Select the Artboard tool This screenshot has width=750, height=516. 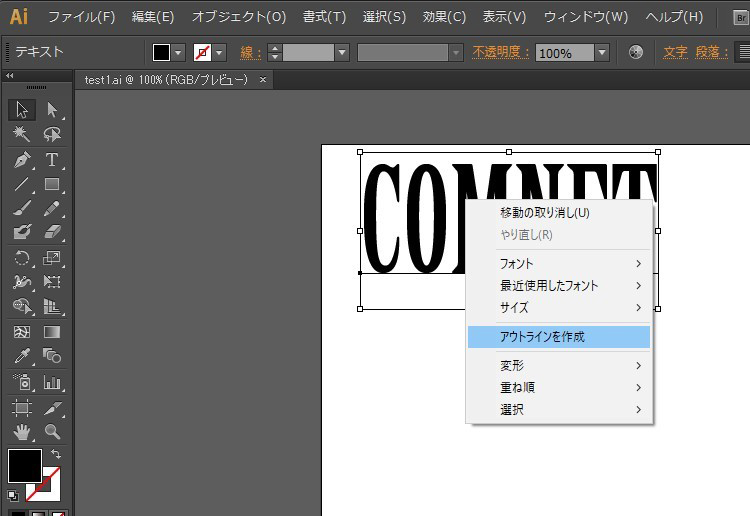pos(22,408)
